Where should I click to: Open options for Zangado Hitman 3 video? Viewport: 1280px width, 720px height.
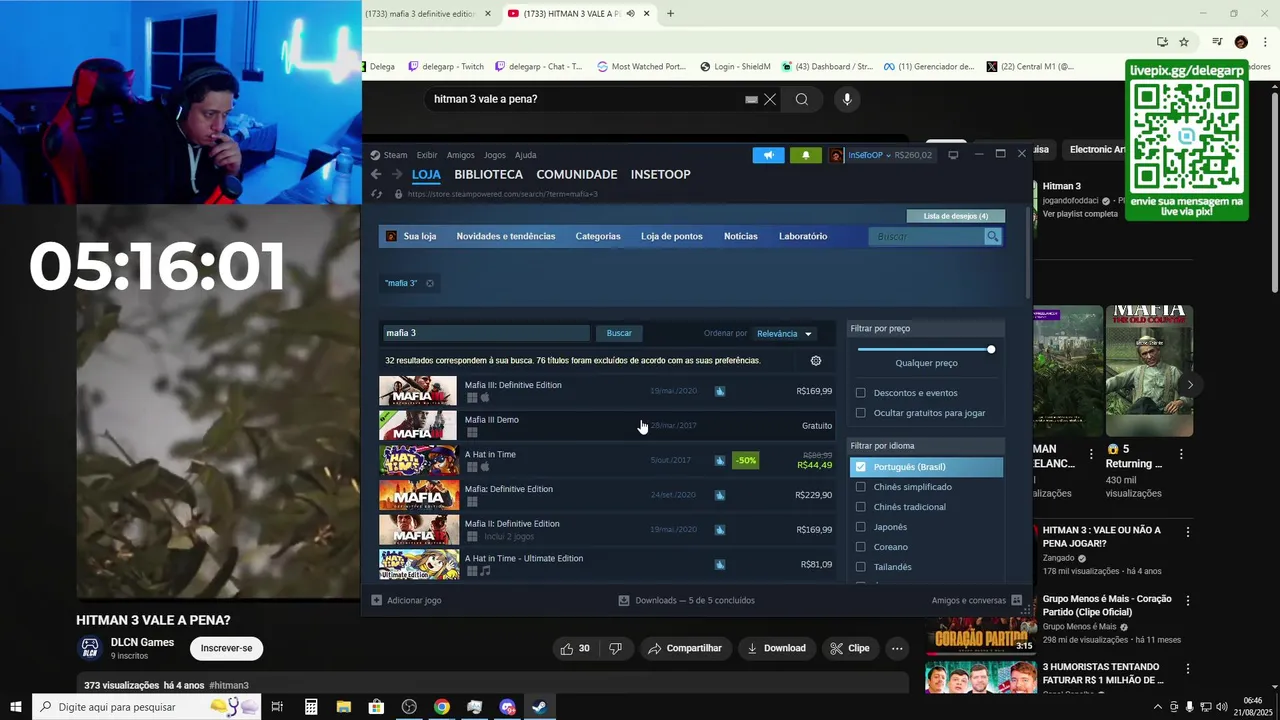pos(1188,532)
